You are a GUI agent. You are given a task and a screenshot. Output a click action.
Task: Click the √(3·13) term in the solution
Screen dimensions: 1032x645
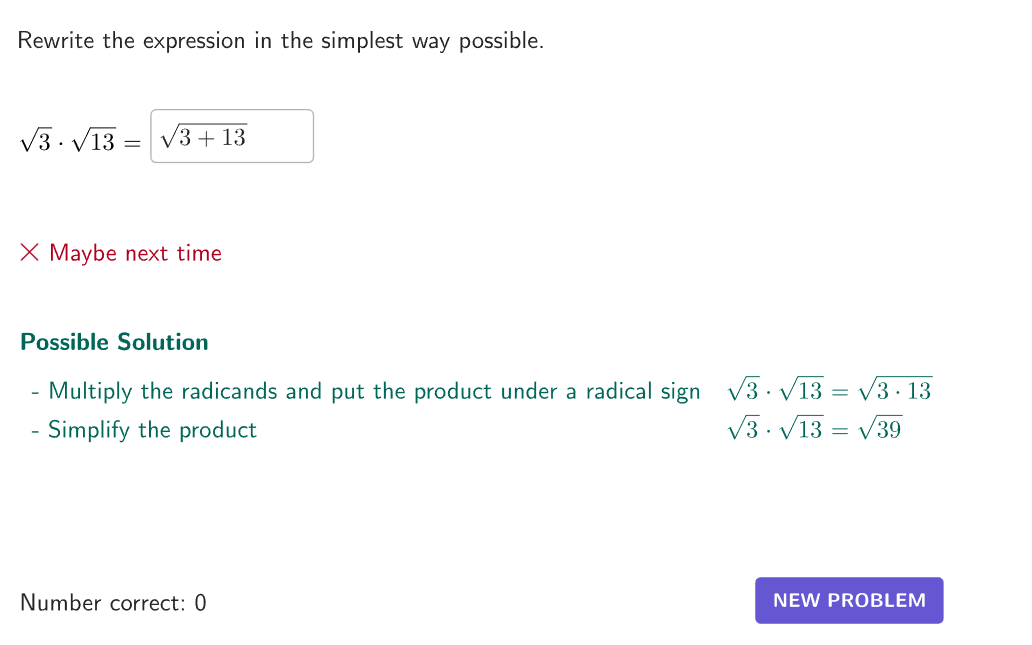pyautogui.click(x=895, y=391)
